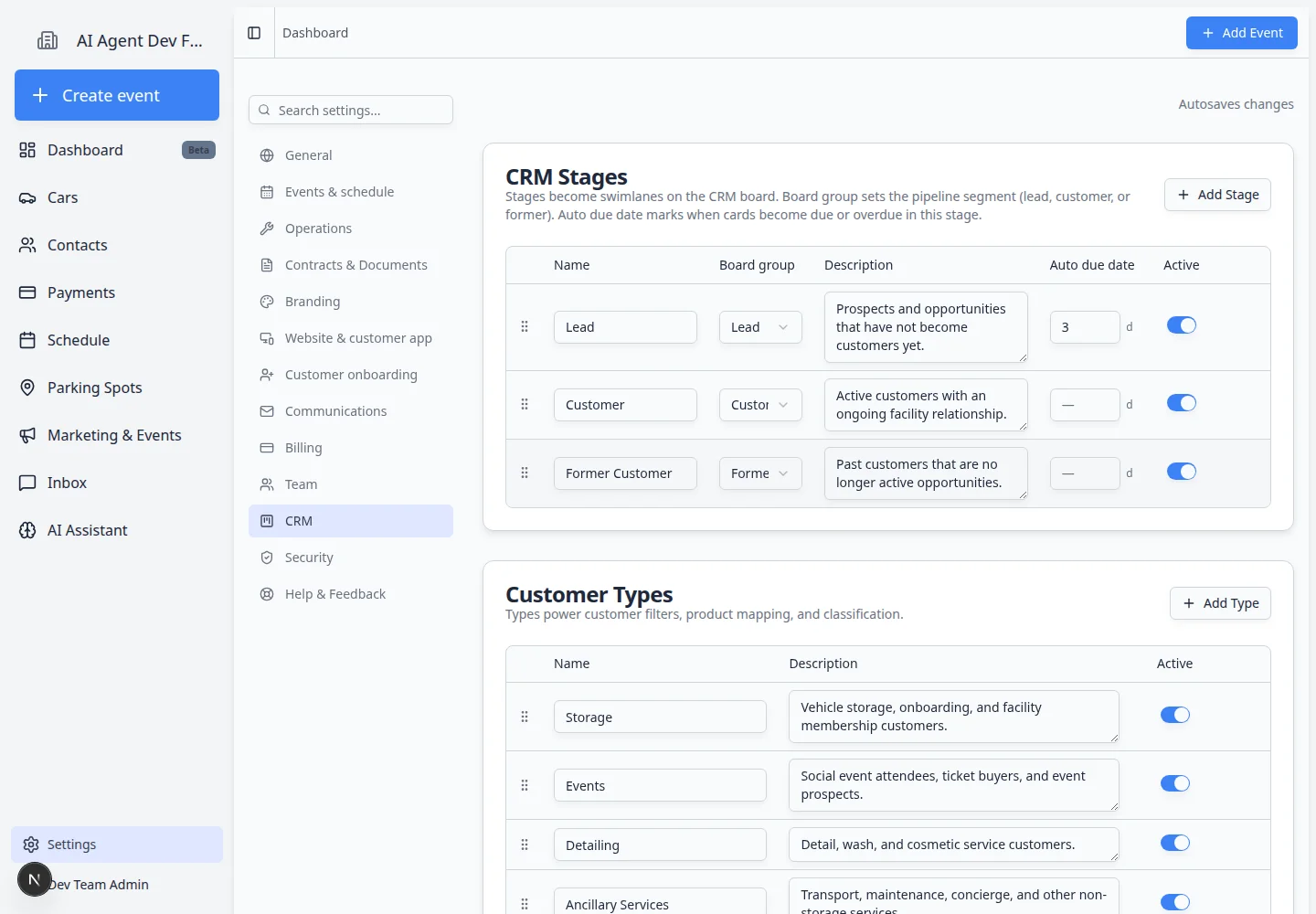The image size is (1316, 914).
Task: Grab the Events type drag handle
Action: point(525,785)
